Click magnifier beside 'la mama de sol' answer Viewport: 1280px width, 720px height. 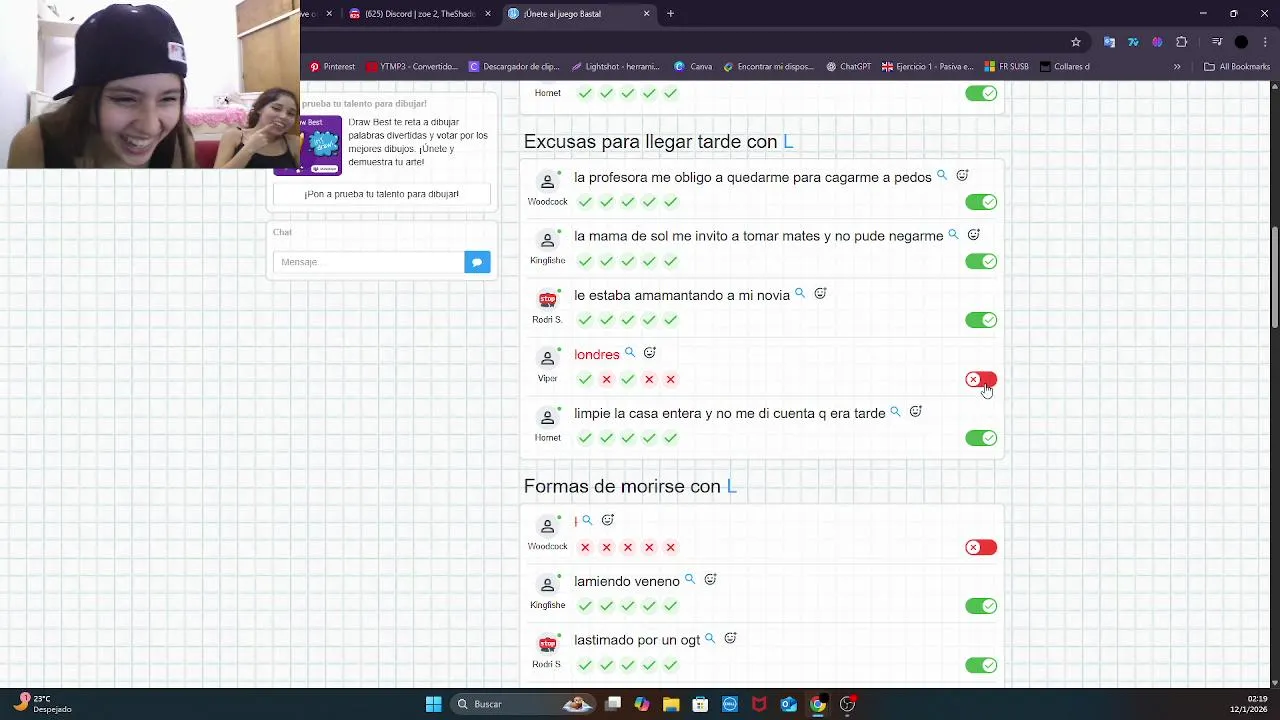pyautogui.click(x=953, y=235)
